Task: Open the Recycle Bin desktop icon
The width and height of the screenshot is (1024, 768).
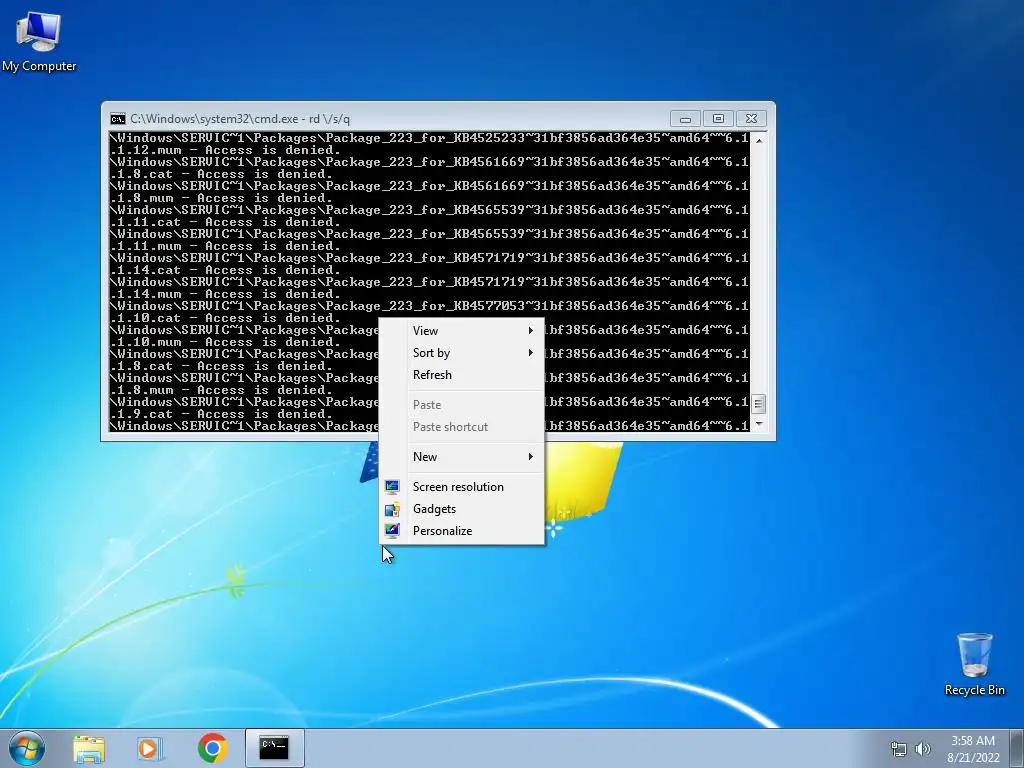Action: 974,664
